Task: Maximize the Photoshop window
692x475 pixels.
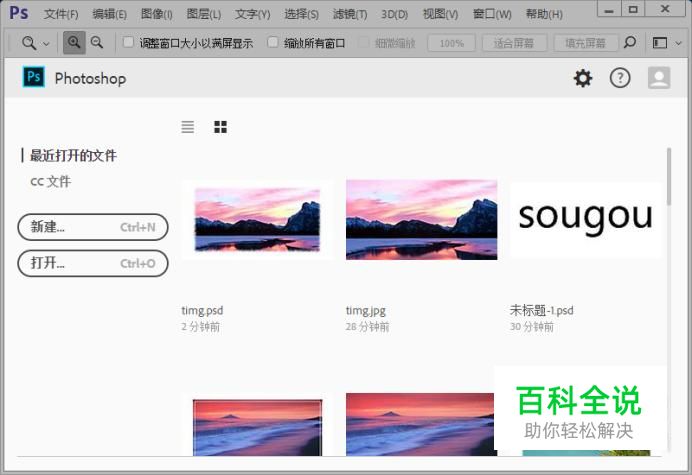Action: coord(633,9)
